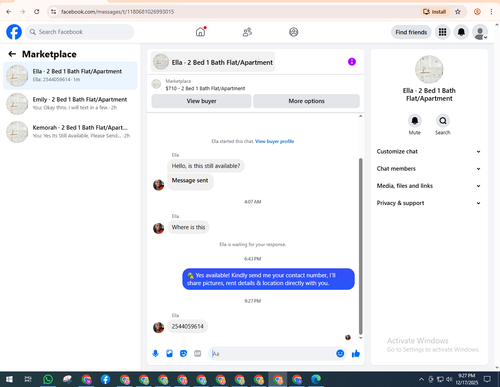Open the Windows notification center icon
Image resolution: width=500 pixels, height=387 pixels.
click(x=487, y=379)
